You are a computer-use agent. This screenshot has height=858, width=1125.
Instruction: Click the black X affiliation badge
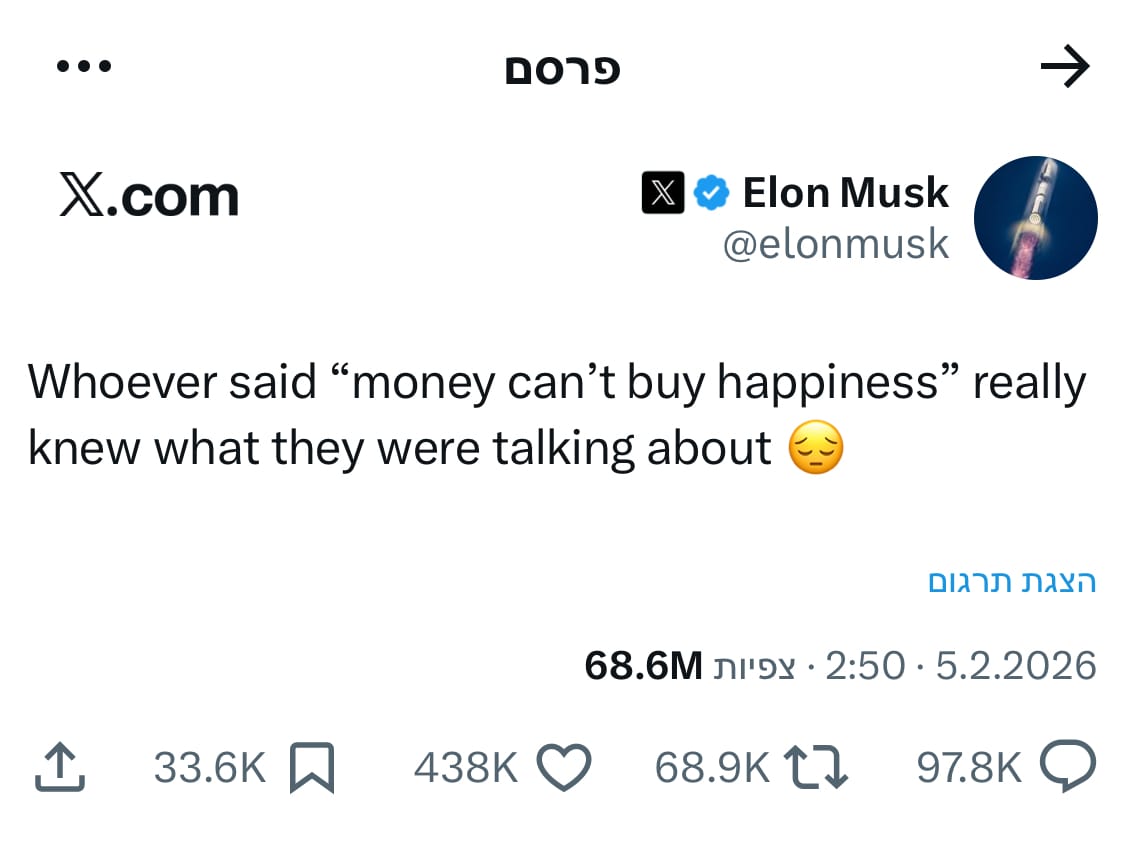tap(662, 193)
